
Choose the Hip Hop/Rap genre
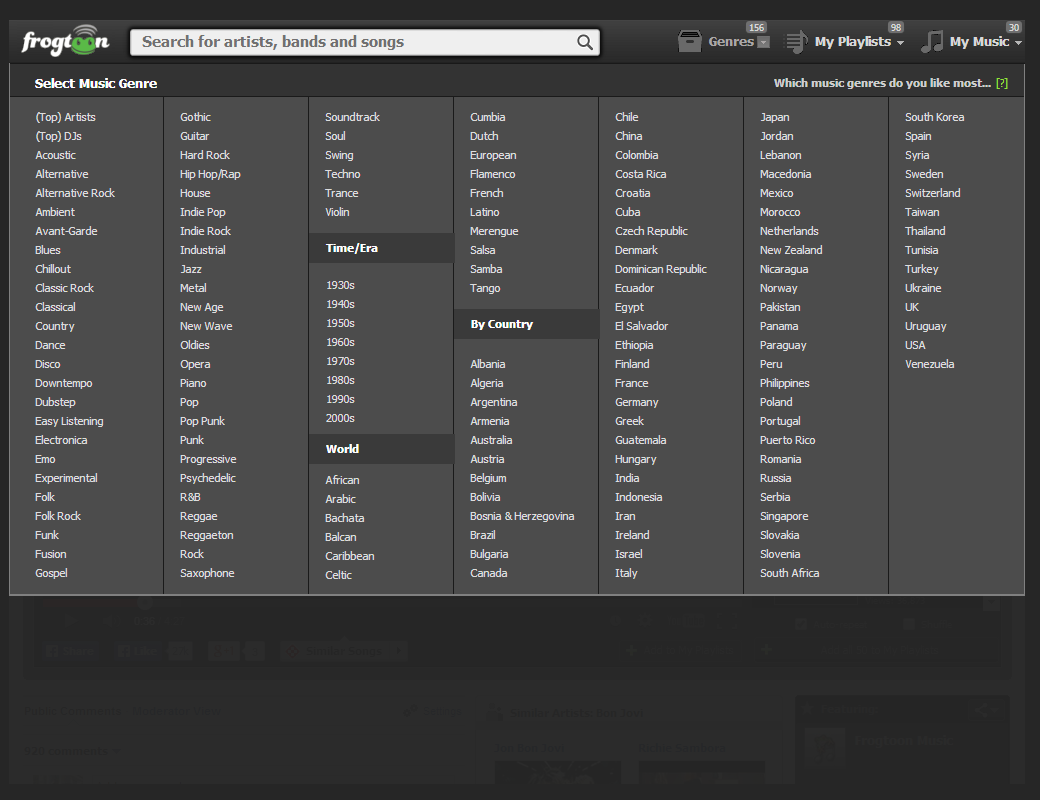point(210,174)
